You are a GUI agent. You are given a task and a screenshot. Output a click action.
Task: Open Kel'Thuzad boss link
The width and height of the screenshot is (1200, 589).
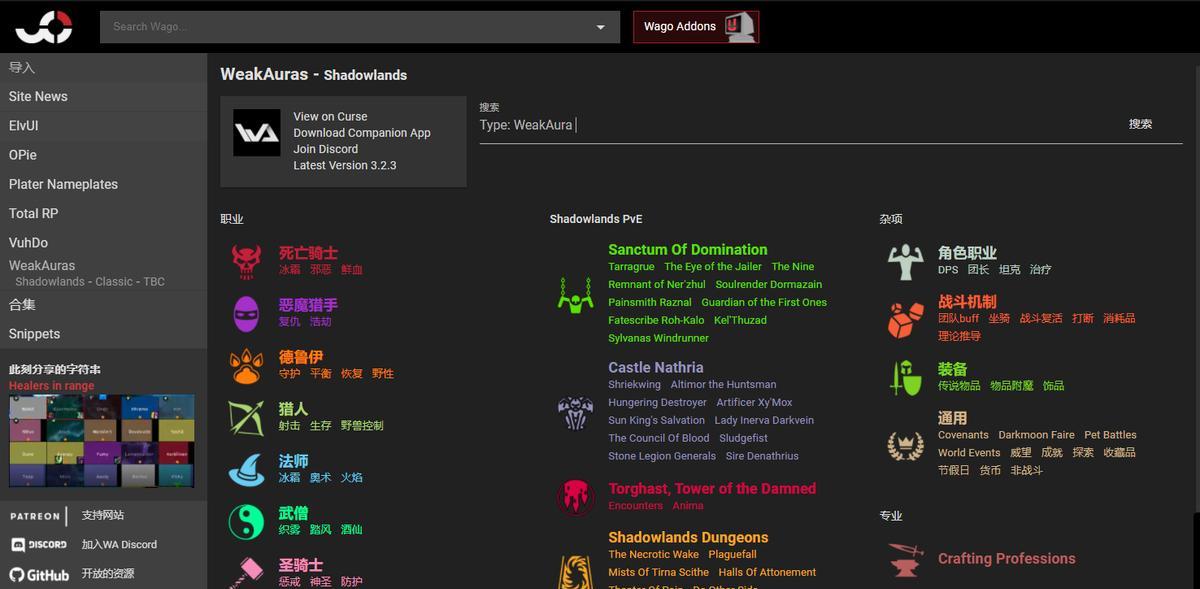pos(740,320)
